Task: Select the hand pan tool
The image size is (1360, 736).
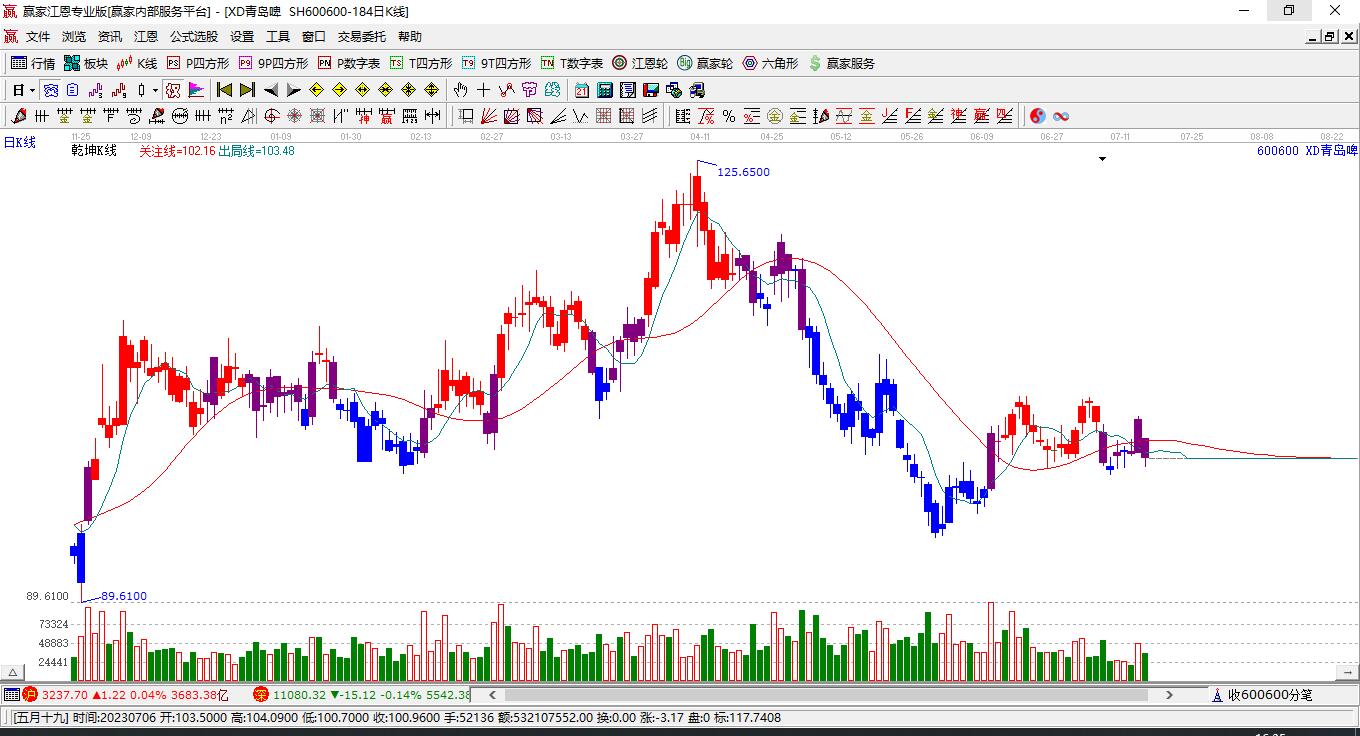Action: [x=461, y=90]
